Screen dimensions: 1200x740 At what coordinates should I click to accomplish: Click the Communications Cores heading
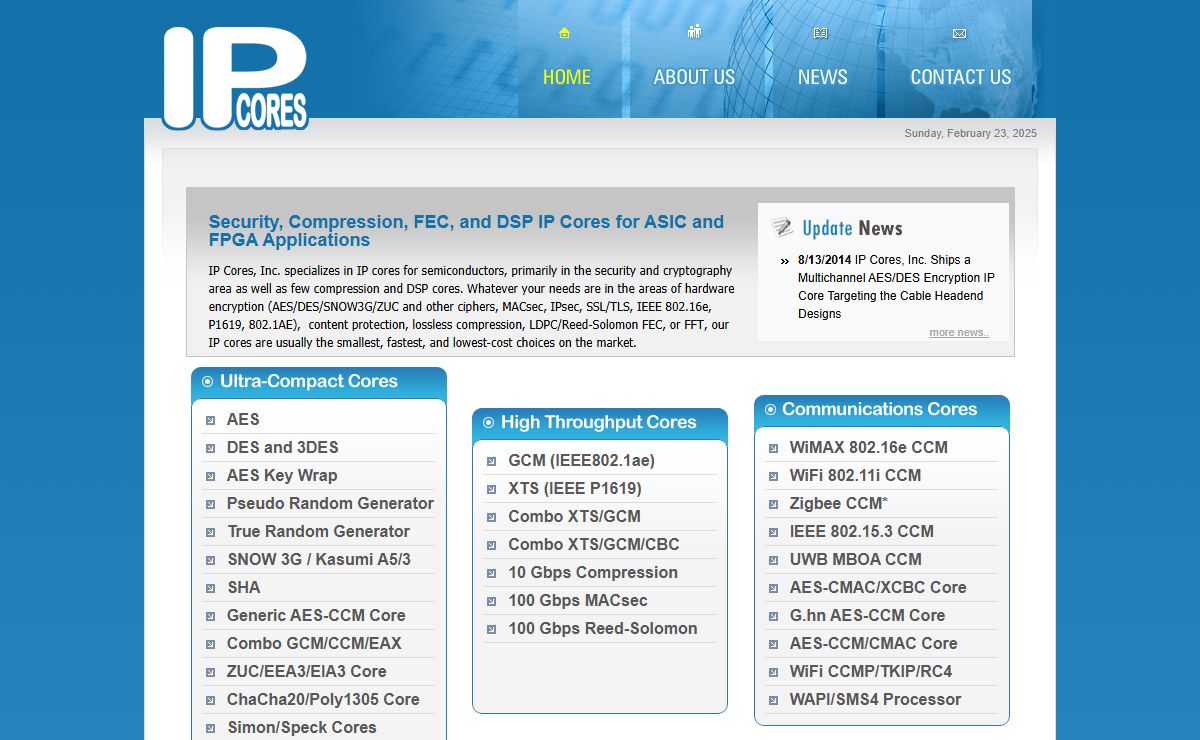click(880, 409)
